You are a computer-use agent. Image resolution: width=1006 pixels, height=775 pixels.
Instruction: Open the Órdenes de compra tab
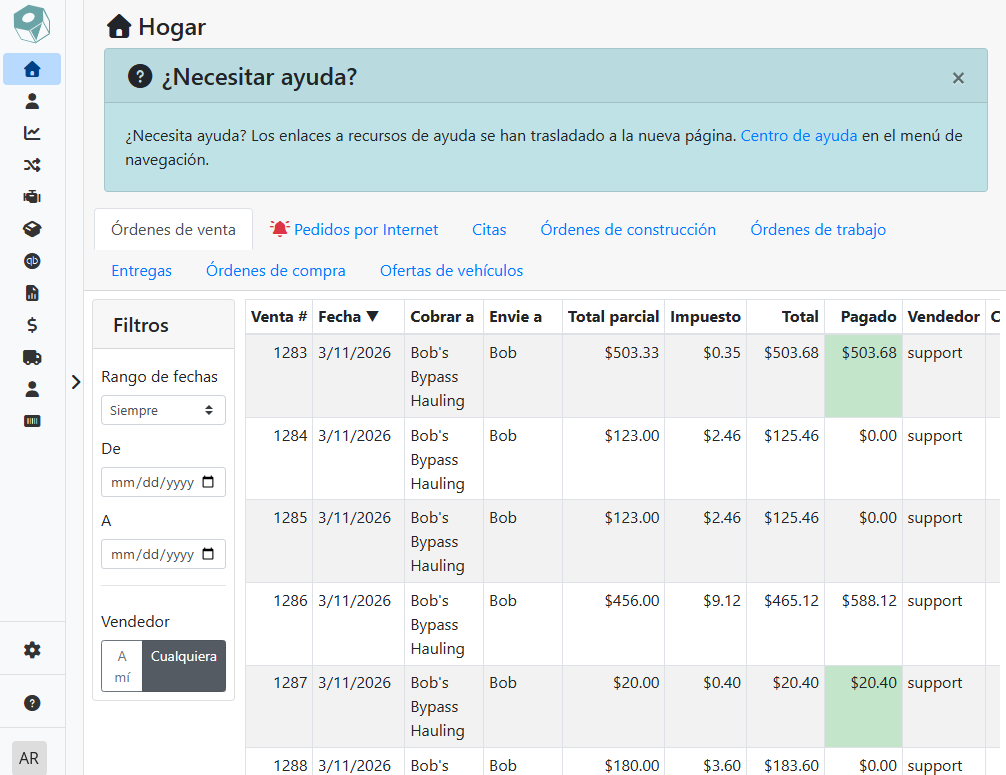click(x=275, y=271)
